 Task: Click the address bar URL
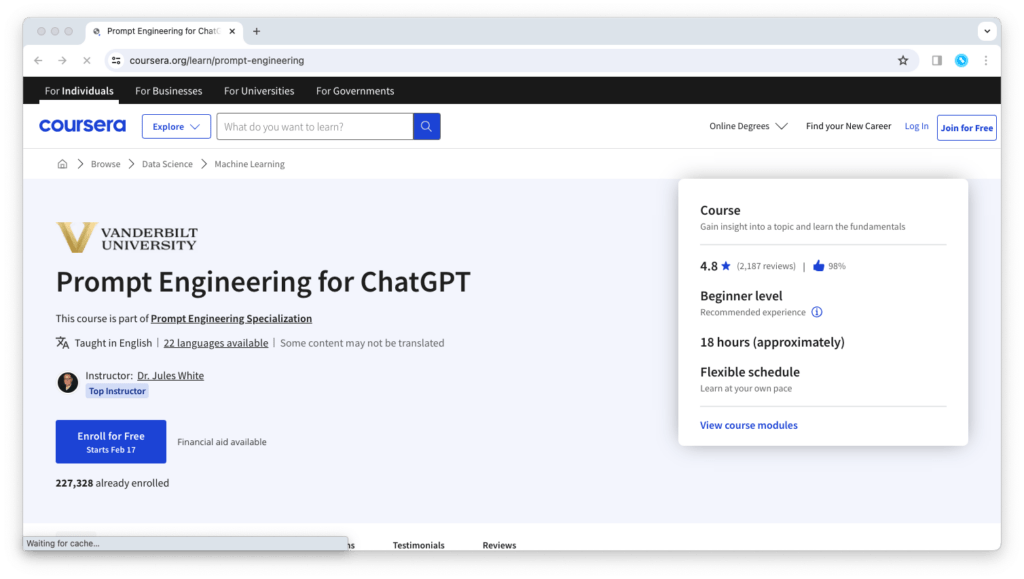click(217, 60)
